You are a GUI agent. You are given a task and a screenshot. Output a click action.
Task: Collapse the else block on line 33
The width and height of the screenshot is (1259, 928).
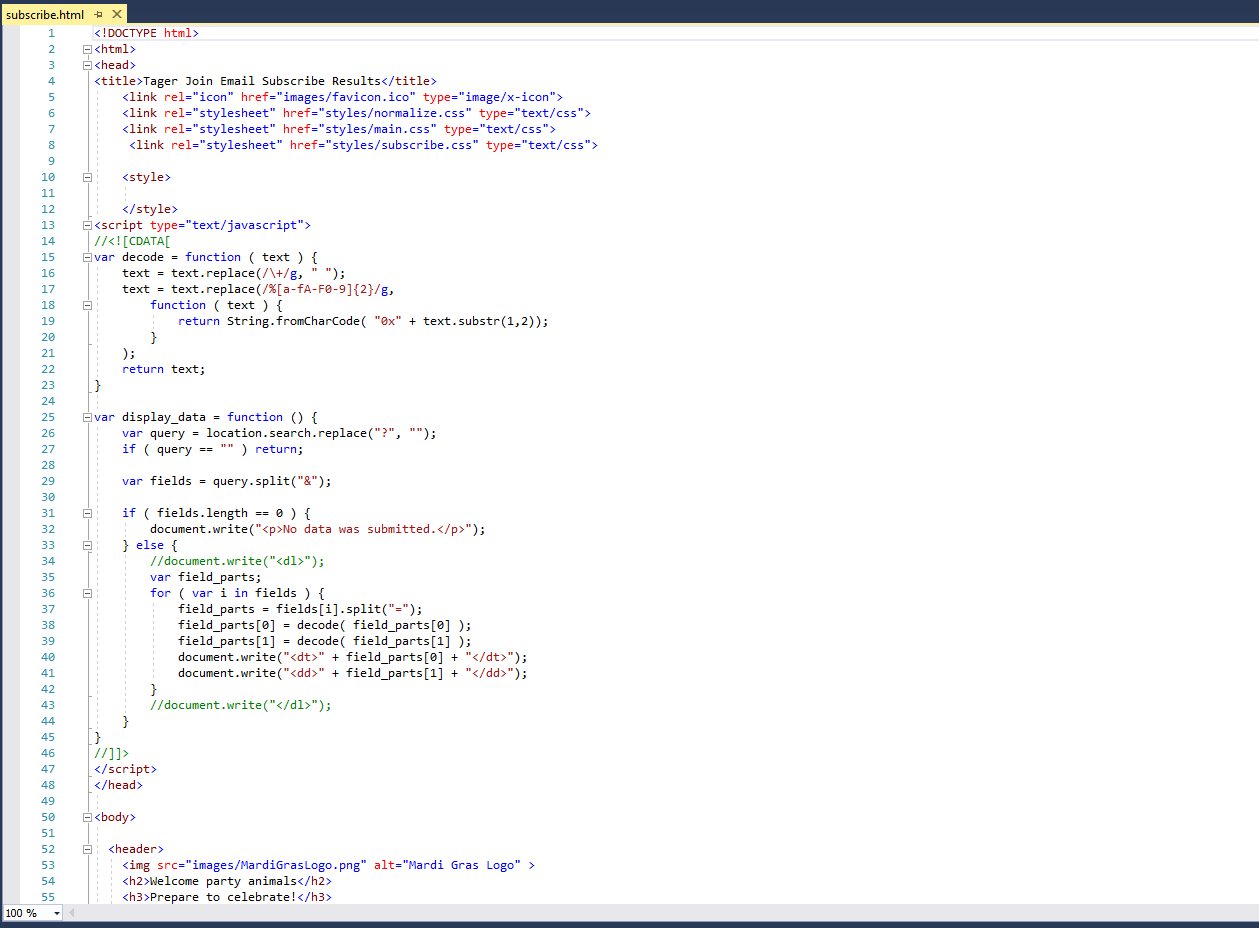click(x=88, y=545)
